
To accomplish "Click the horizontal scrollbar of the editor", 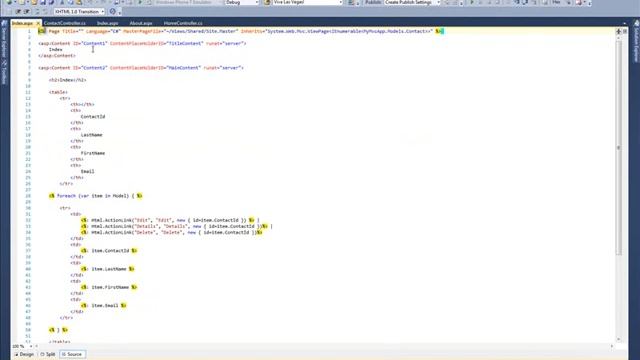I will (324, 346).
